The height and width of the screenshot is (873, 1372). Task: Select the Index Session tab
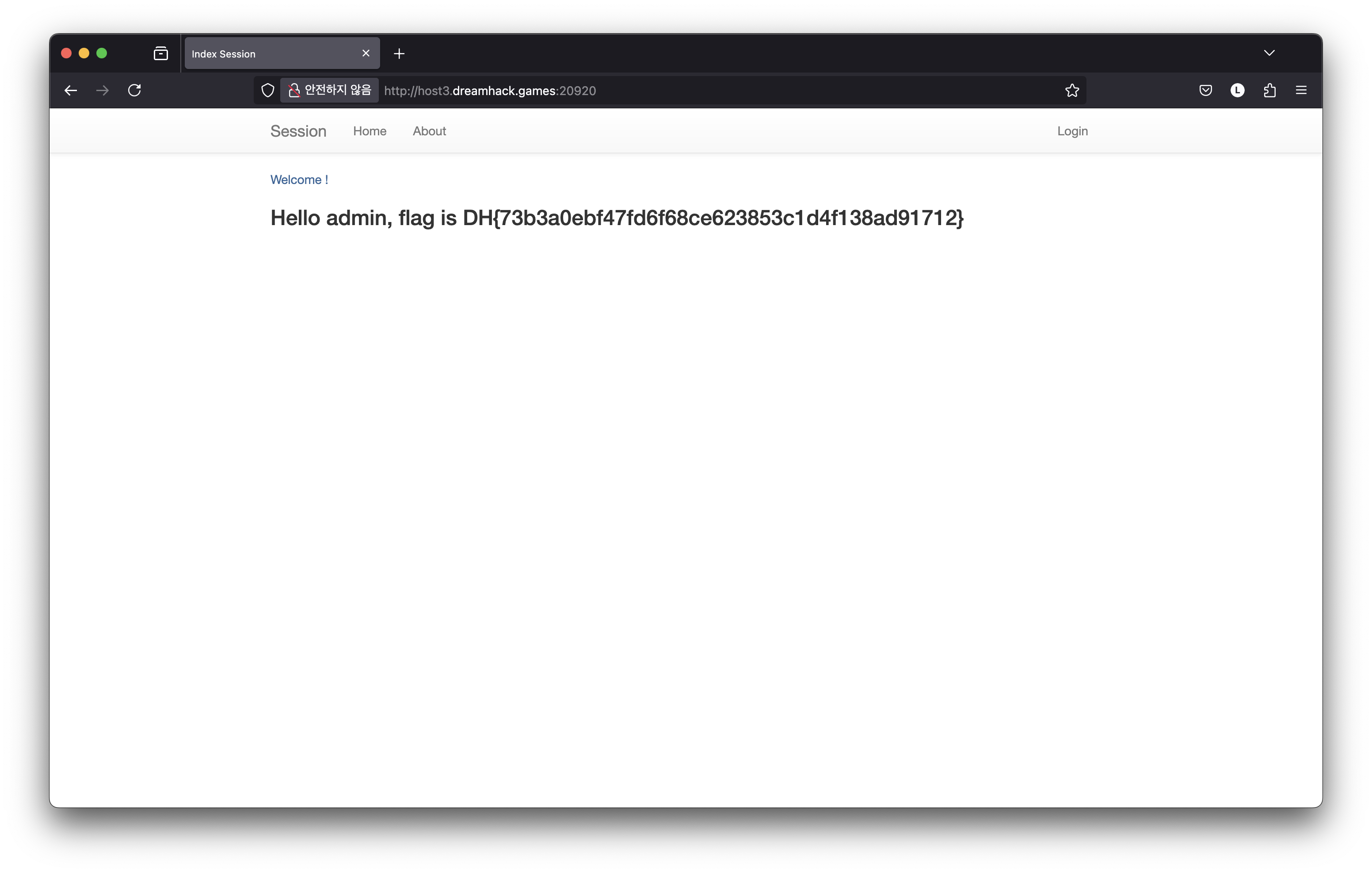(x=268, y=54)
